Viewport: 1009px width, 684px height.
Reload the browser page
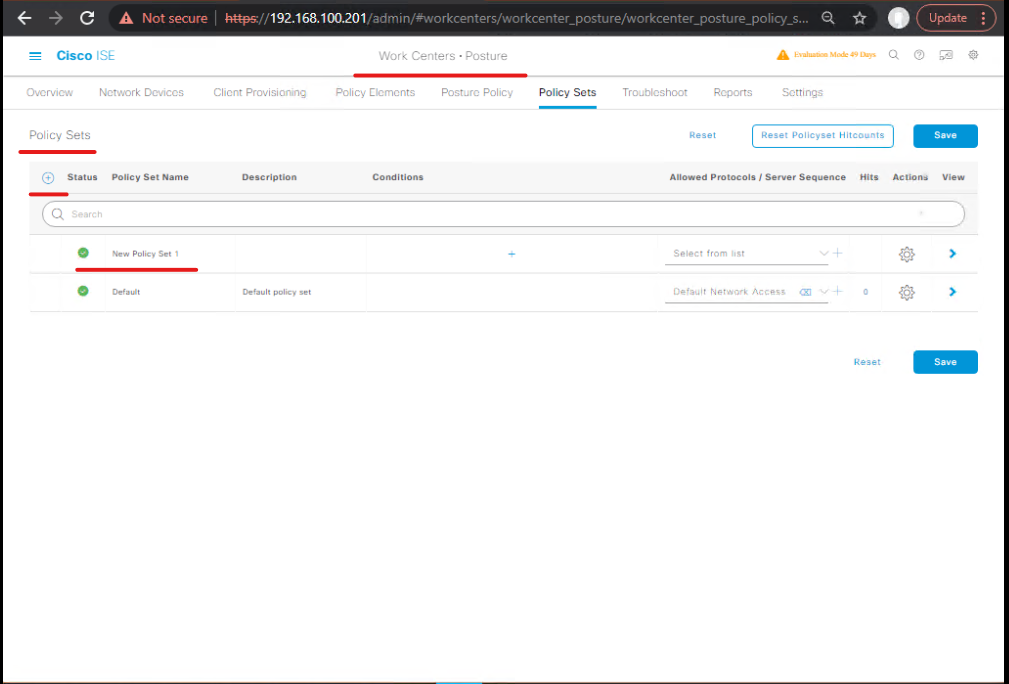(x=87, y=18)
